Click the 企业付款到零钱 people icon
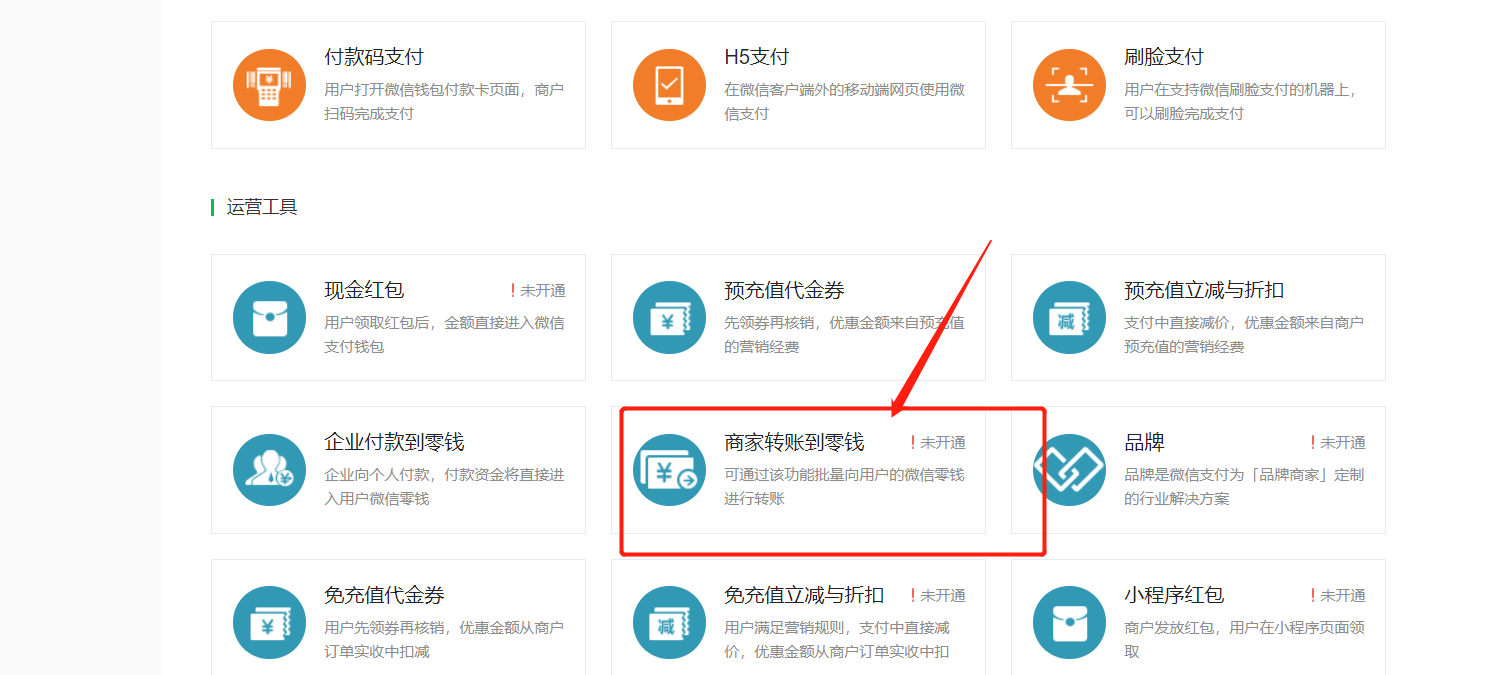This screenshot has height=675, width=1489. coord(270,470)
